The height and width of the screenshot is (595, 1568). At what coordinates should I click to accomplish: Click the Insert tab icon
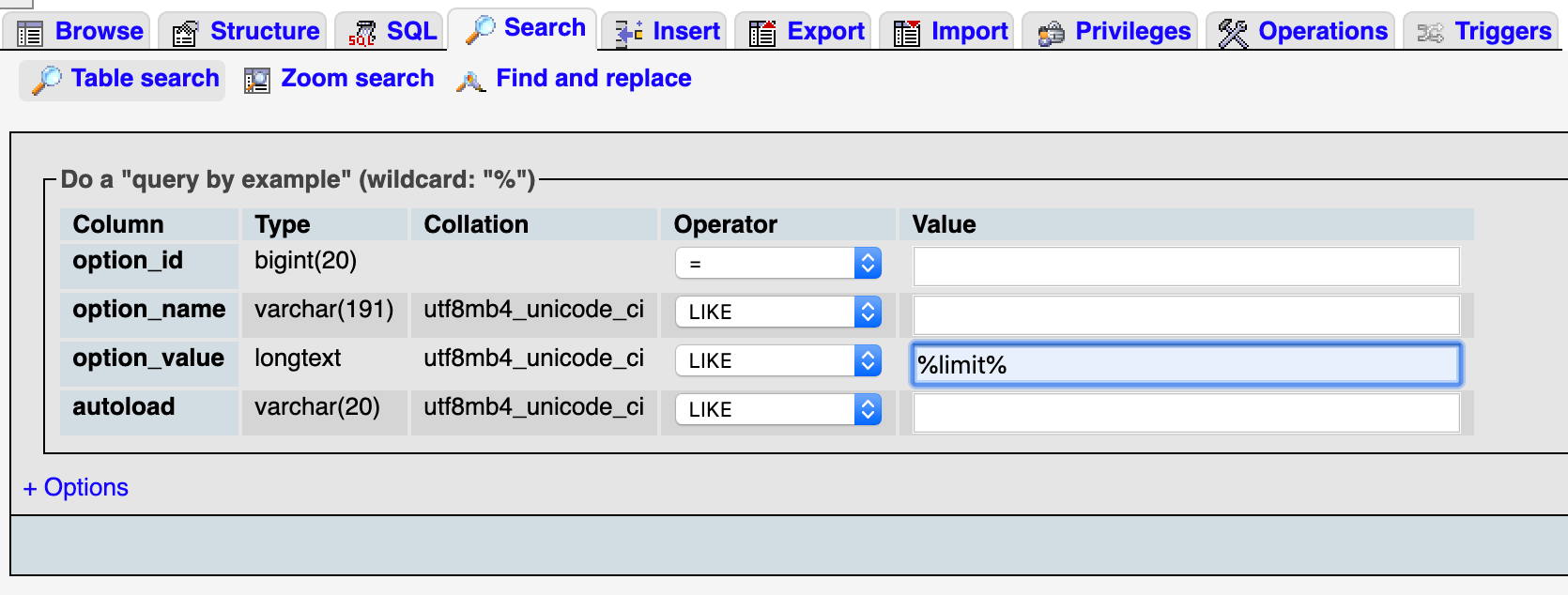628,34
